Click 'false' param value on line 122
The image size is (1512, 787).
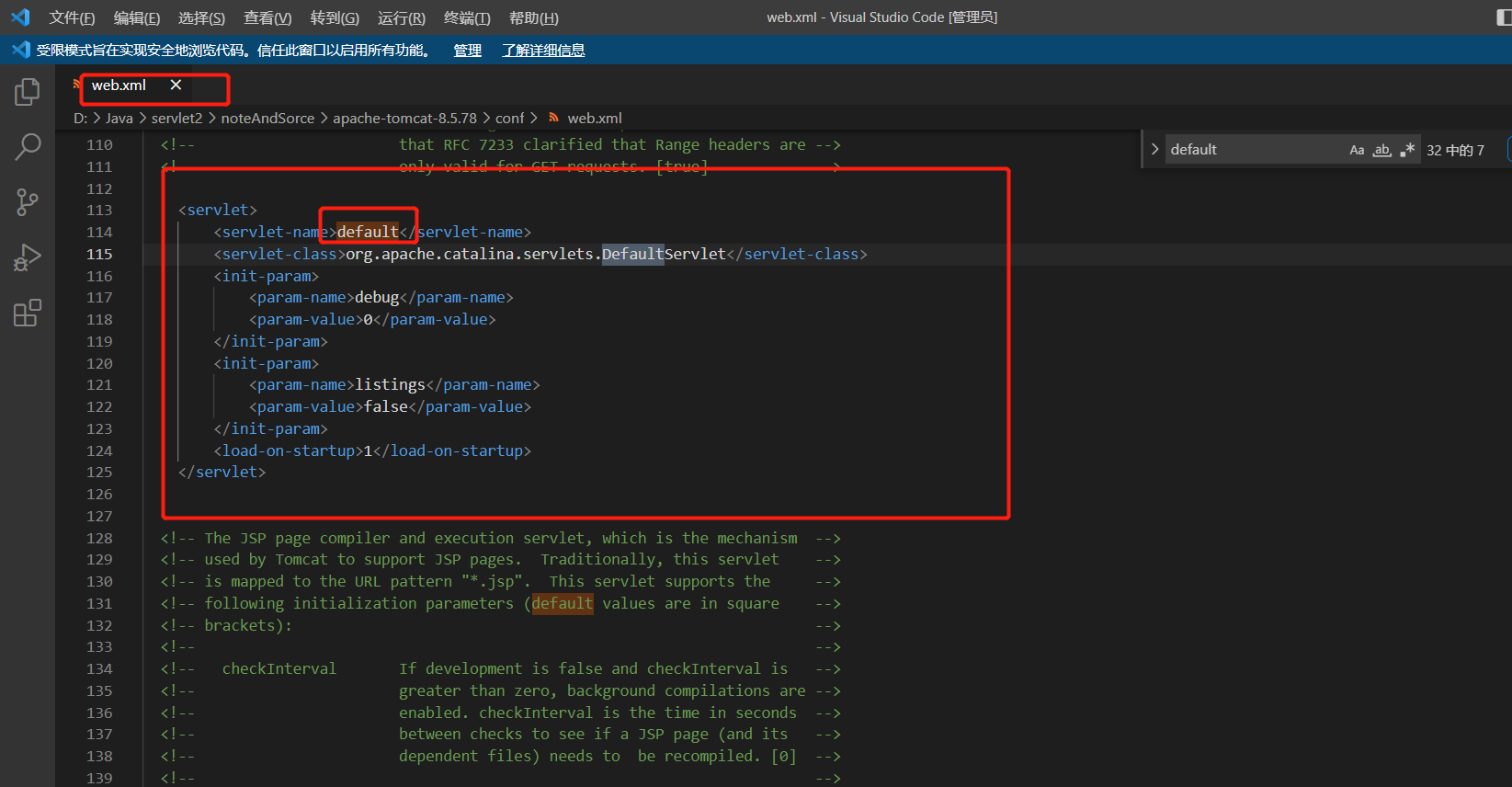pyautogui.click(x=386, y=406)
